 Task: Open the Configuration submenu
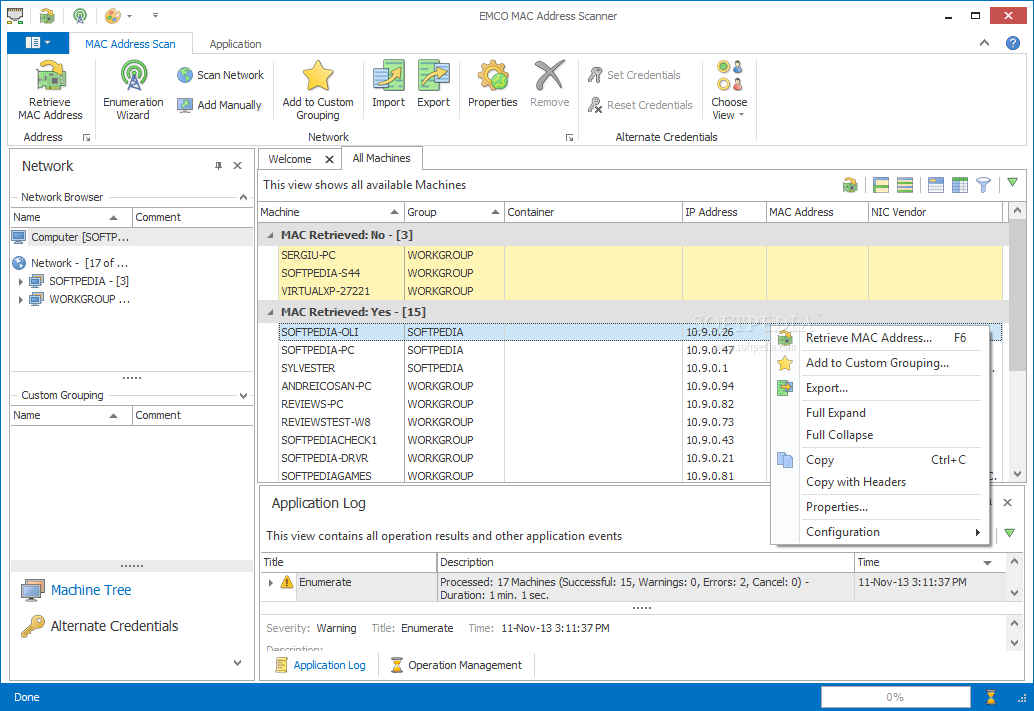click(880, 532)
